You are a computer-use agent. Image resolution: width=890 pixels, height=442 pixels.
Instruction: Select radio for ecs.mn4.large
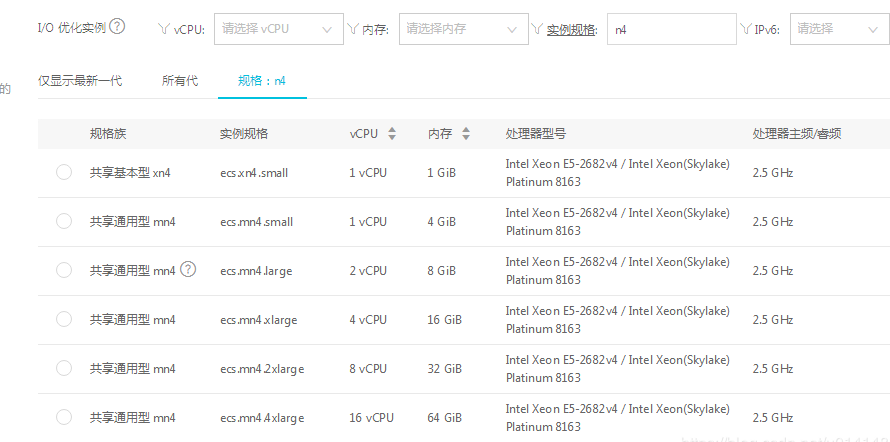pos(64,271)
